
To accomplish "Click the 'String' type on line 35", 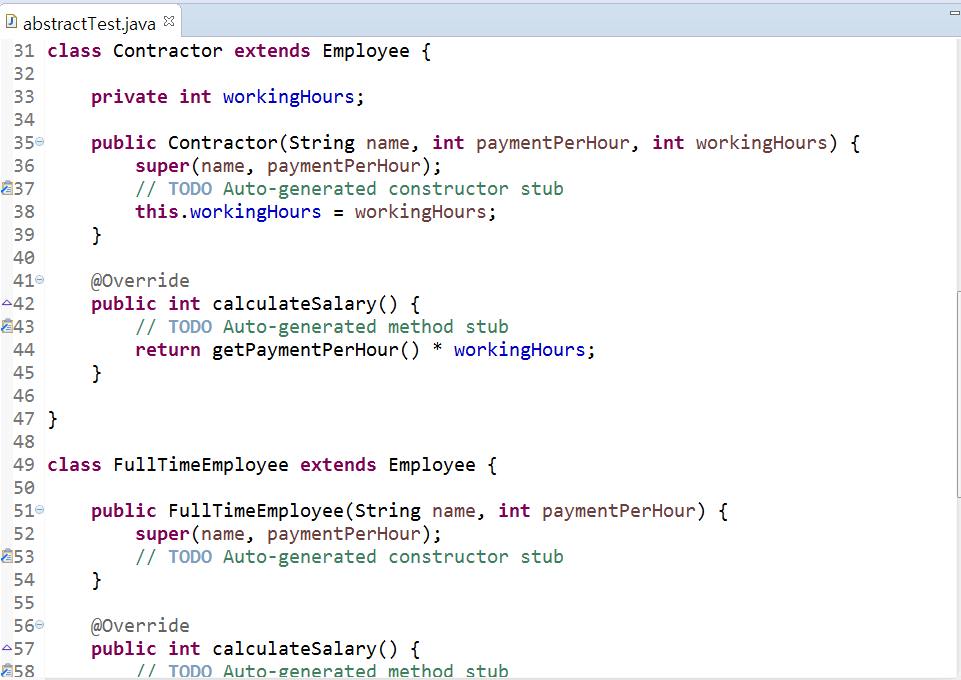I will pyautogui.click(x=322, y=143).
